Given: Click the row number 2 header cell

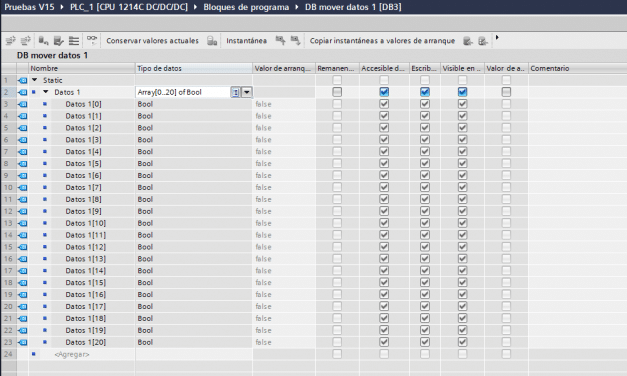Looking at the screenshot, I should tap(8, 92).
